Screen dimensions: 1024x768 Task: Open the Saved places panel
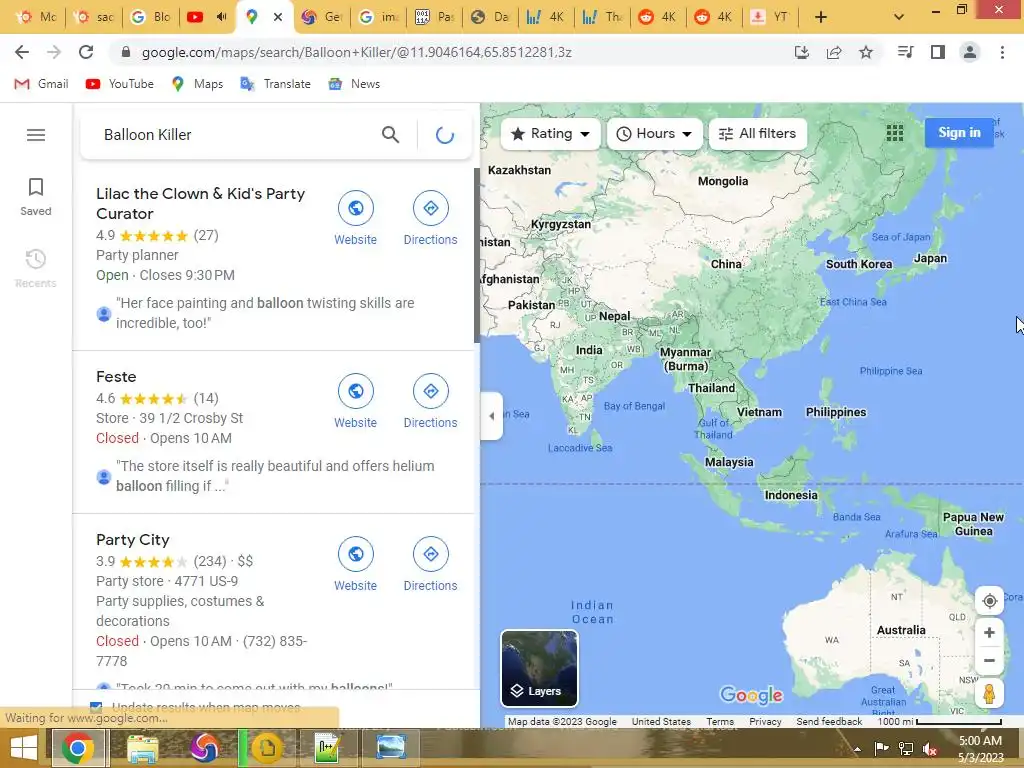pyautogui.click(x=36, y=197)
